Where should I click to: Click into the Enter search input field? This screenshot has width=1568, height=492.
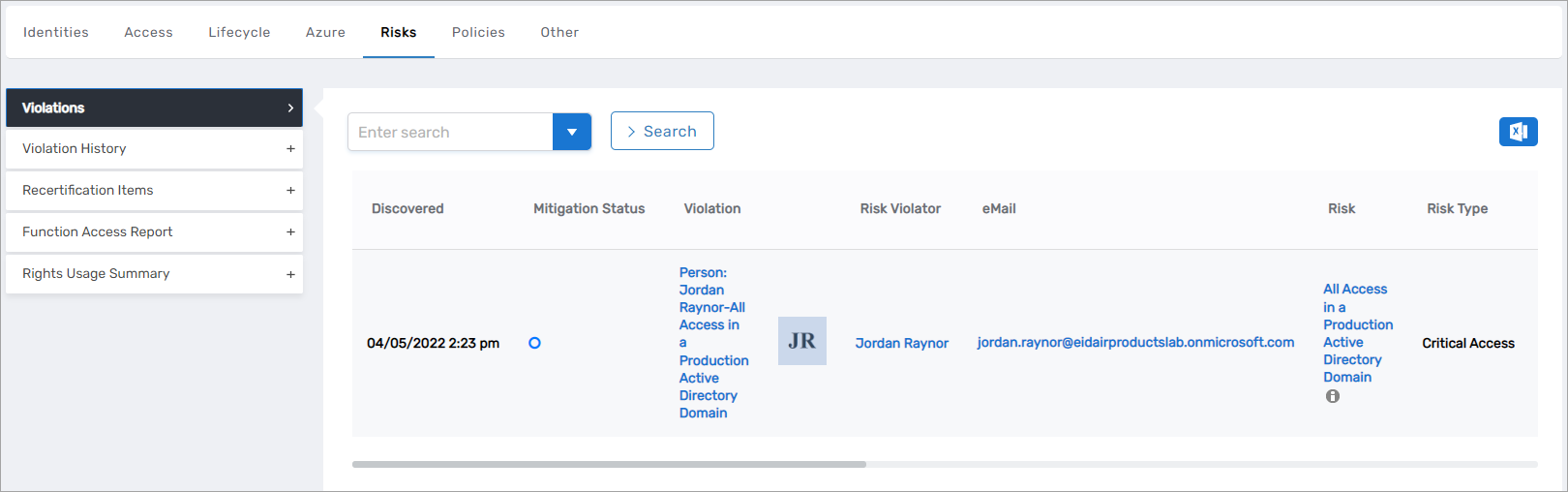(x=450, y=132)
